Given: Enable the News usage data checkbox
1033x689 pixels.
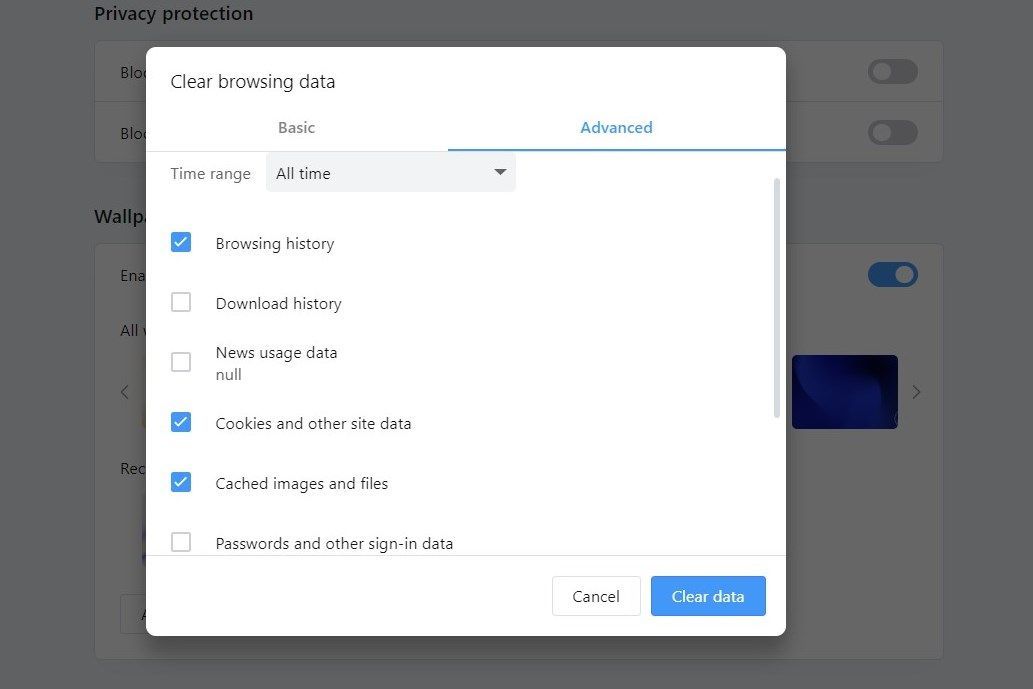Looking at the screenshot, I should point(181,362).
